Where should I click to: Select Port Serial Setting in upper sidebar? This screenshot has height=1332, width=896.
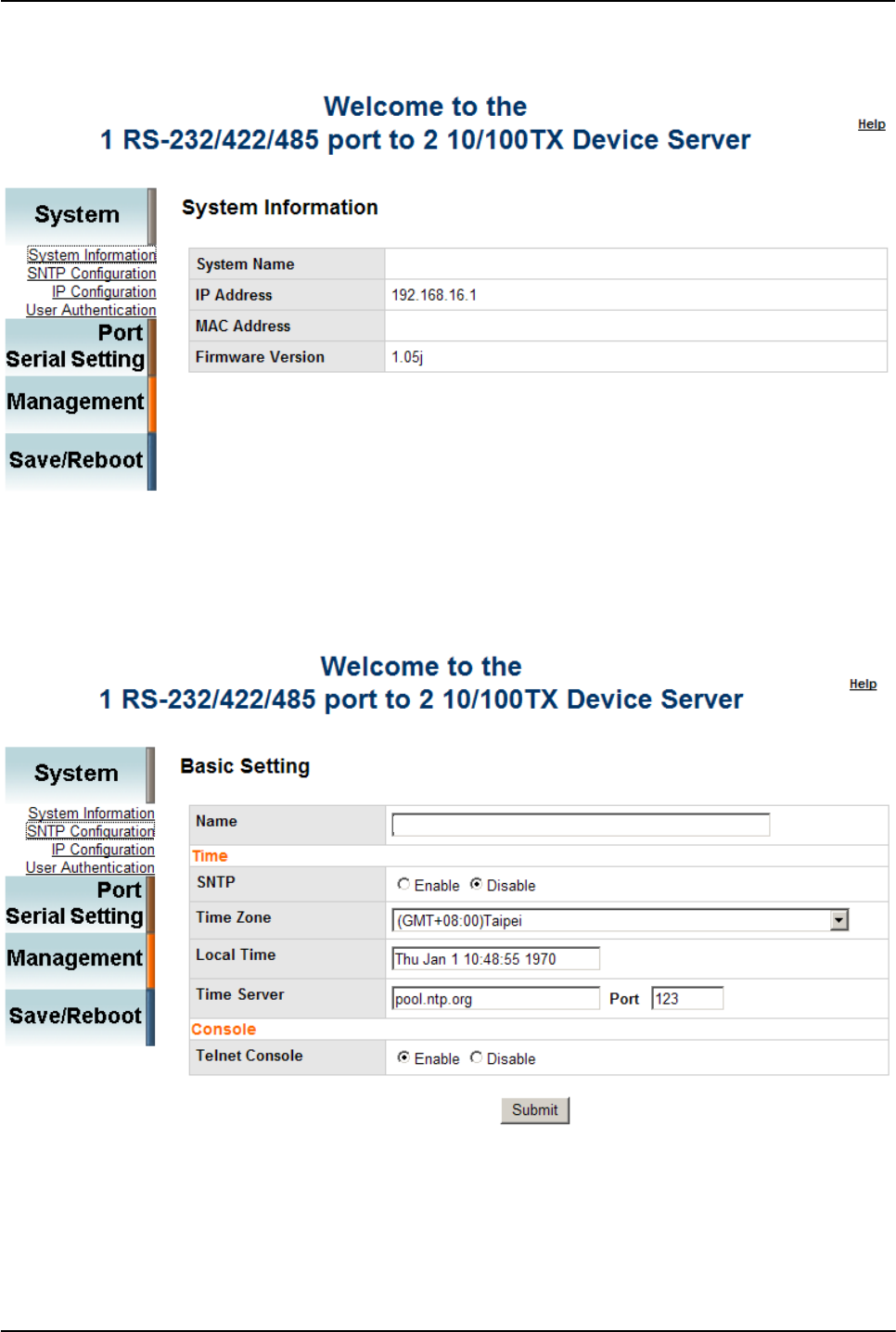(x=81, y=346)
